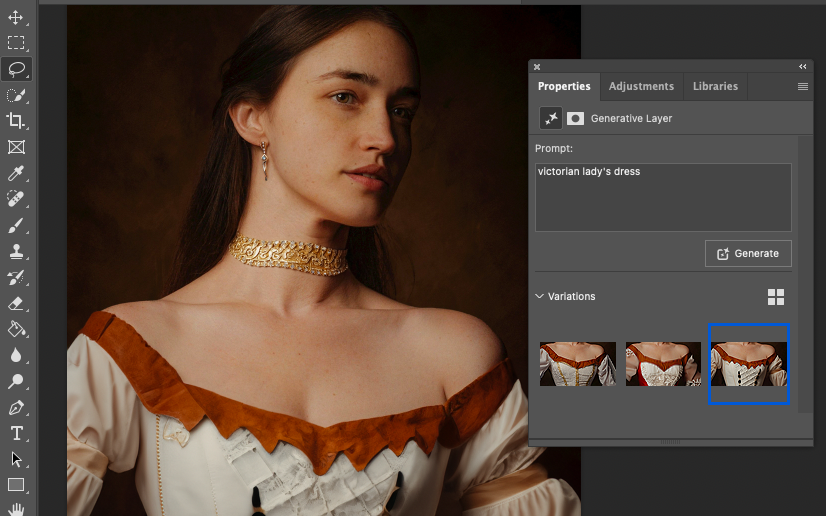Image resolution: width=826 pixels, height=516 pixels.
Task: Activate the Horizontal Type tool
Action: point(16,433)
